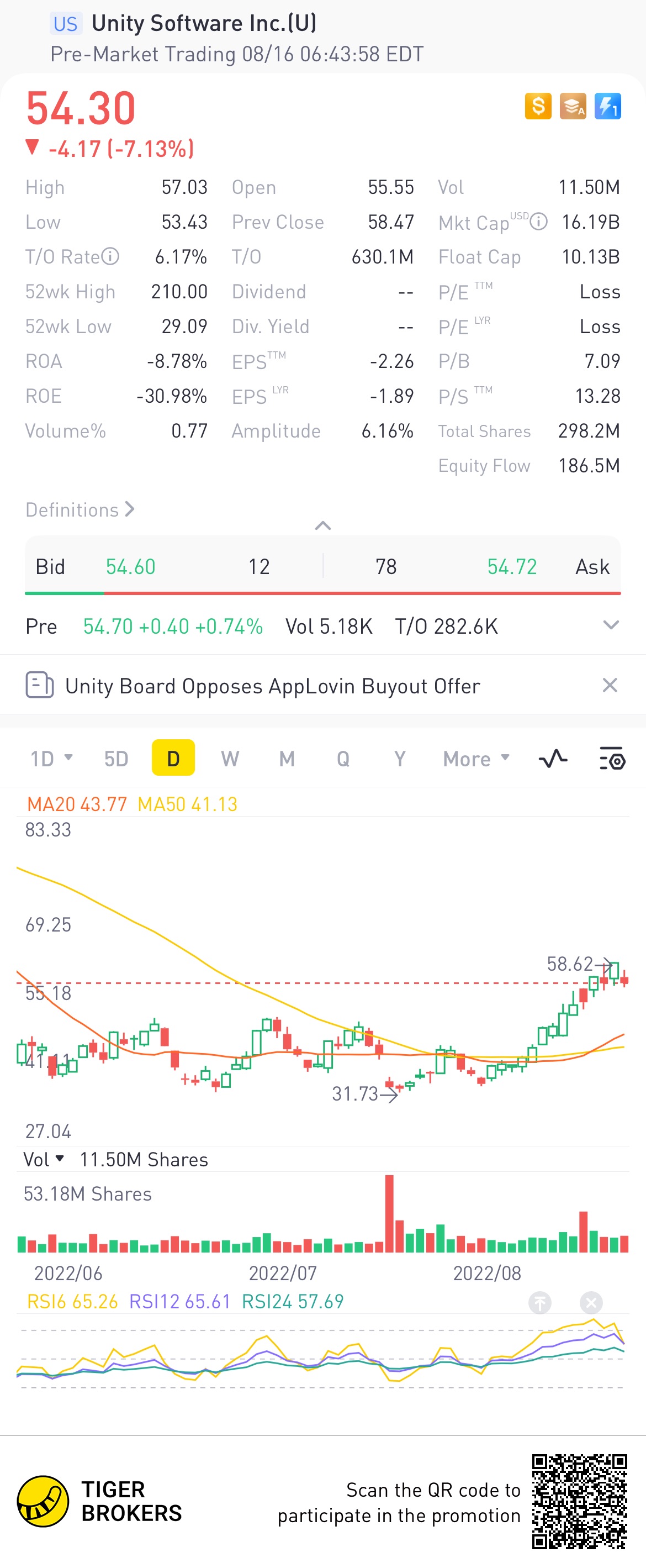Open chart display settings icon
Image resolution: width=646 pixels, height=1568 pixels.
pos(612,759)
